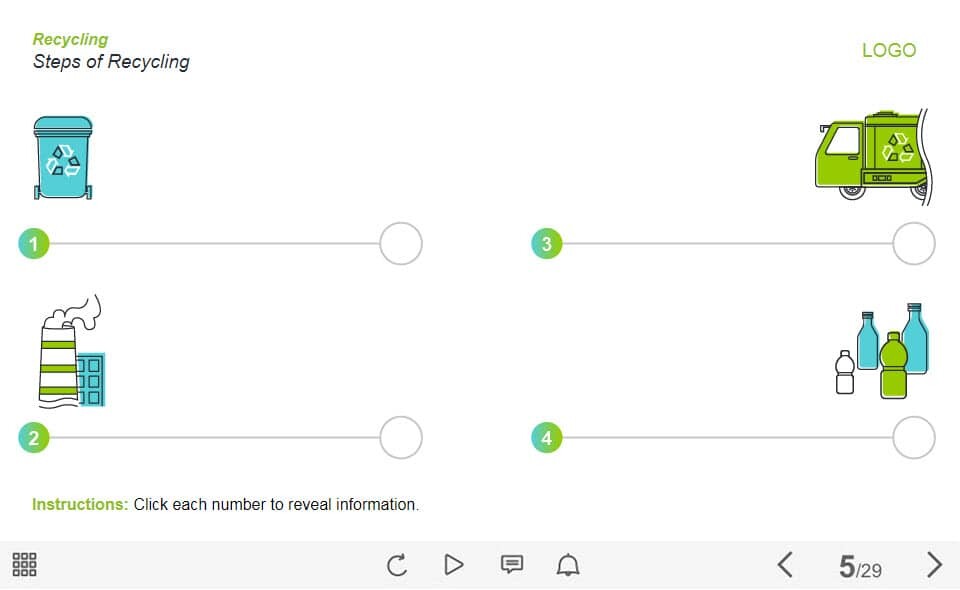Click the green recycling truck illustration
Viewport: 960px width, 590px height.
click(x=874, y=157)
